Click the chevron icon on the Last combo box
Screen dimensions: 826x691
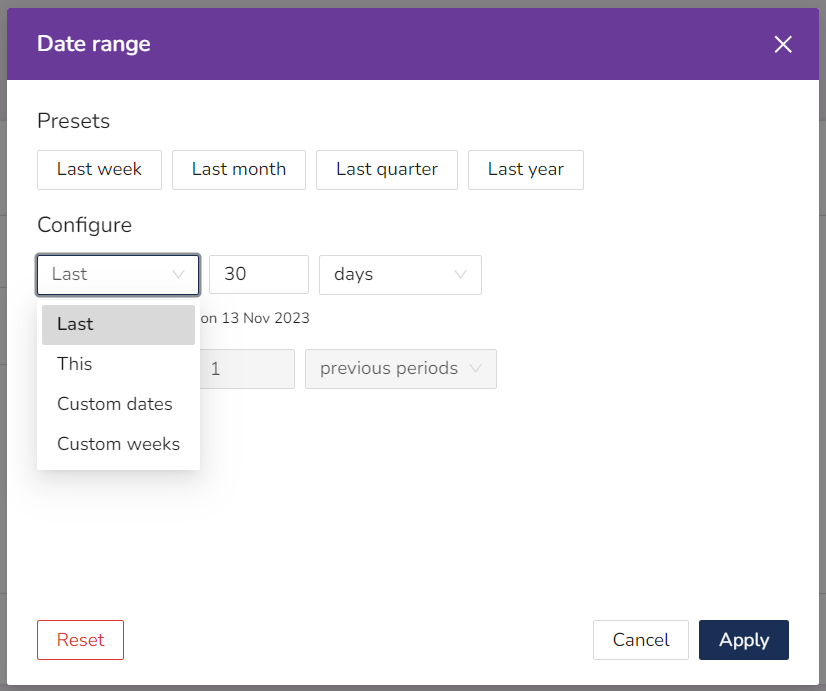click(x=180, y=274)
